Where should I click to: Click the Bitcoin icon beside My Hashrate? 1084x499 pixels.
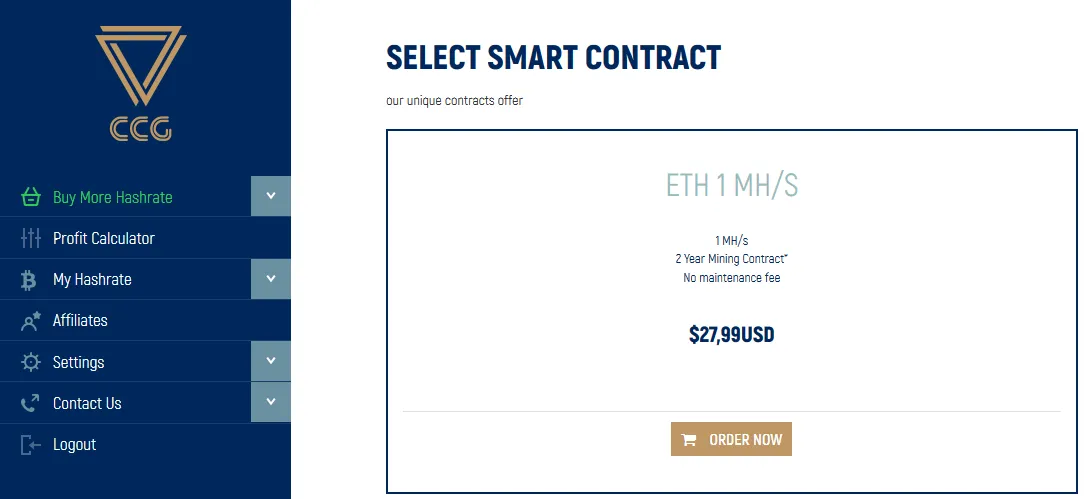(x=29, y=279)
